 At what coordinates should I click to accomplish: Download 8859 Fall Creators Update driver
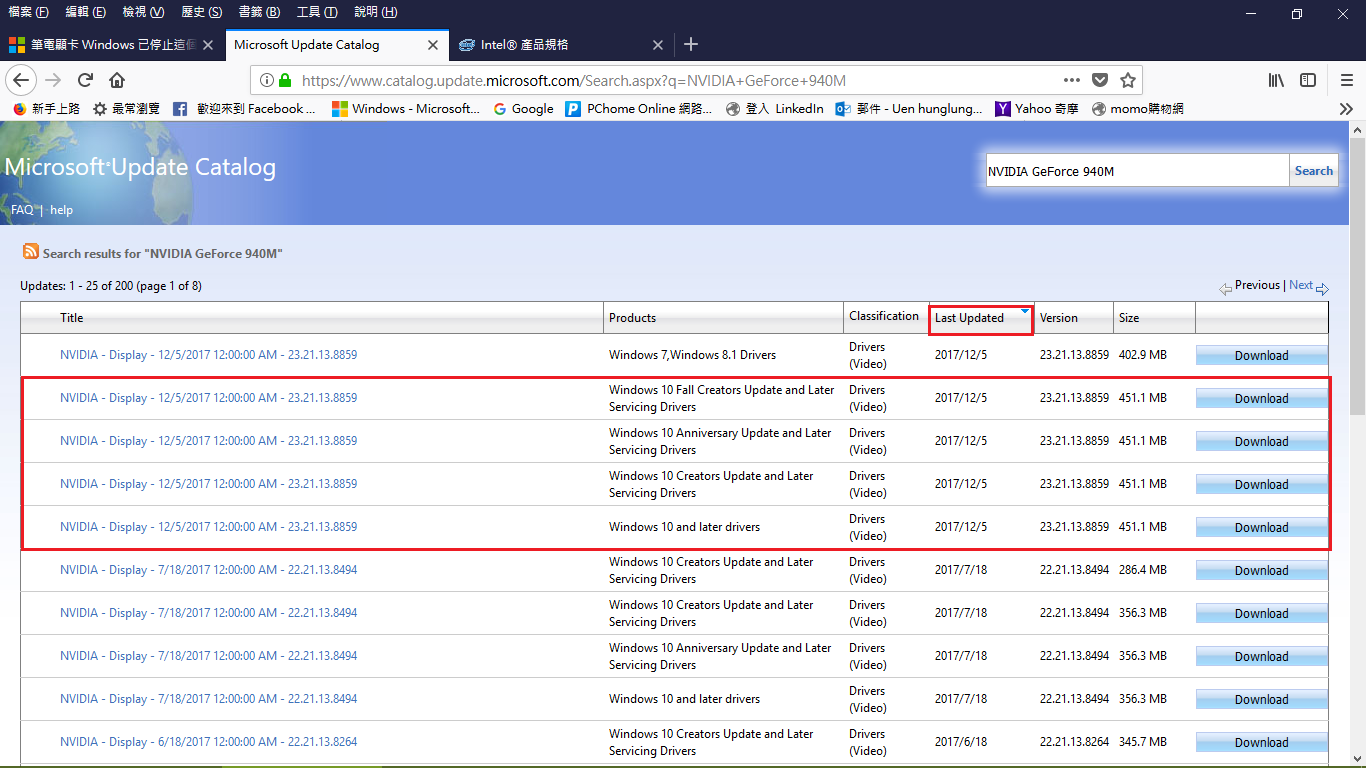1261,399
